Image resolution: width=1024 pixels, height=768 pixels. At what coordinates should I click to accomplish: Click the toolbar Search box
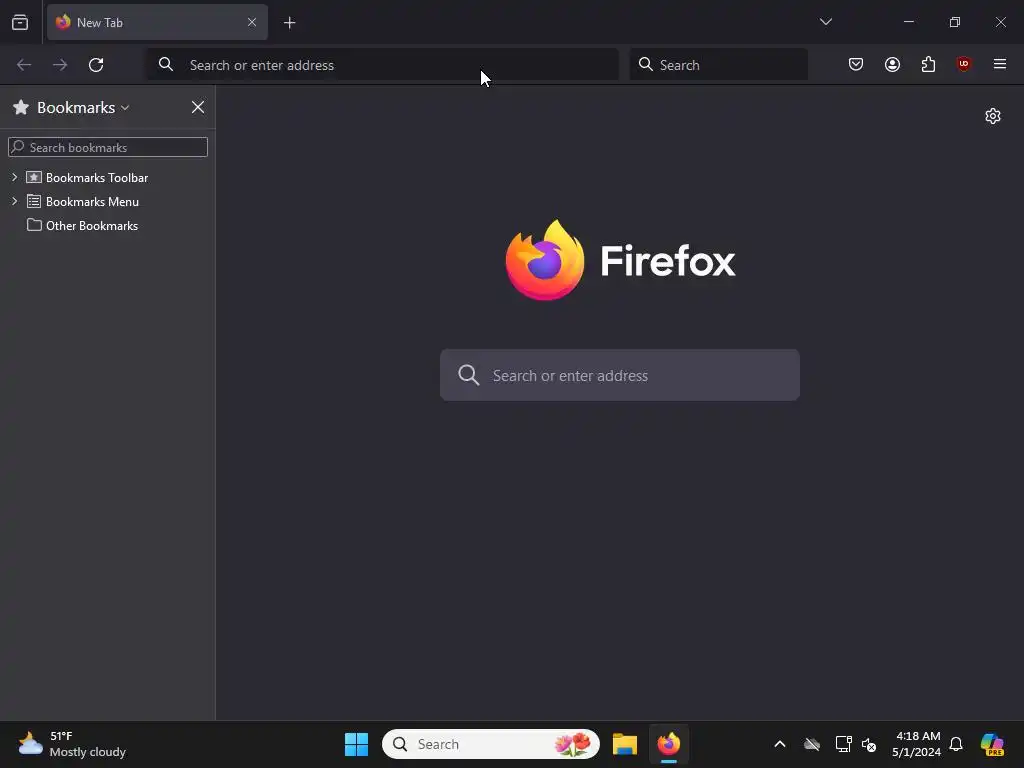pyautogui.click(x=718, y=65)
